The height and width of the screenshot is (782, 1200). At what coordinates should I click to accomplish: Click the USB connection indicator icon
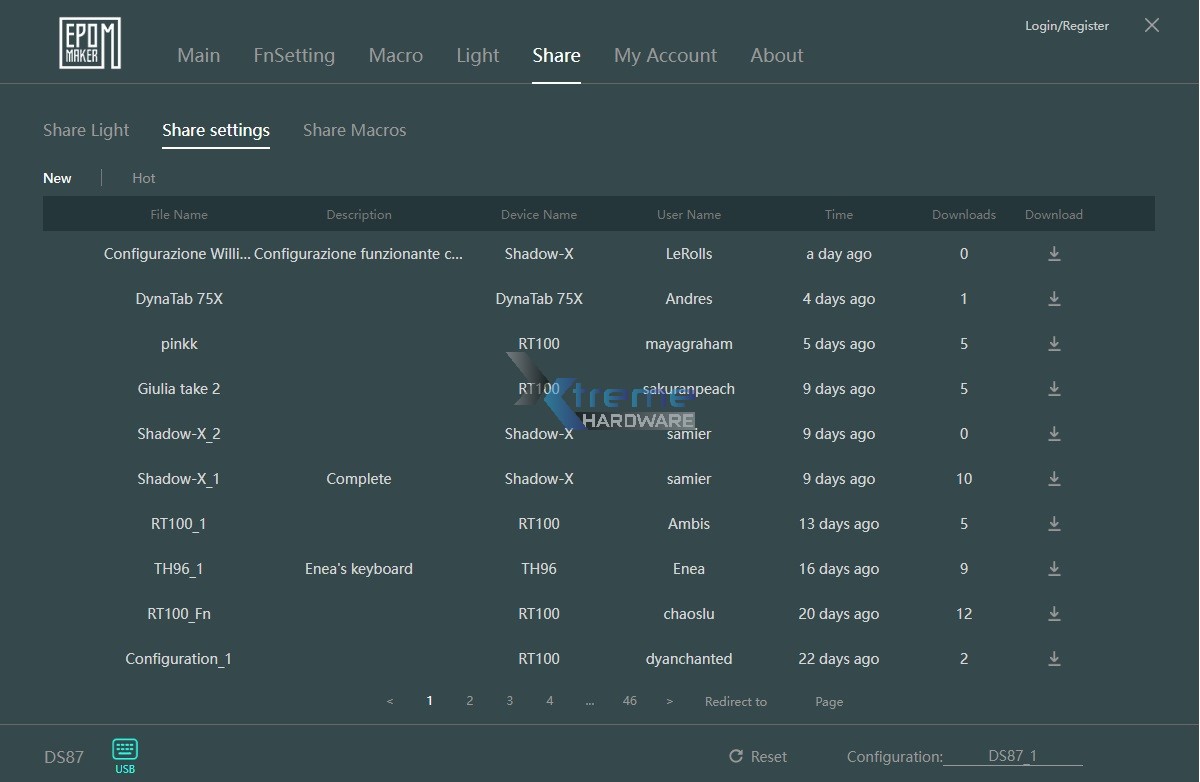124,750
